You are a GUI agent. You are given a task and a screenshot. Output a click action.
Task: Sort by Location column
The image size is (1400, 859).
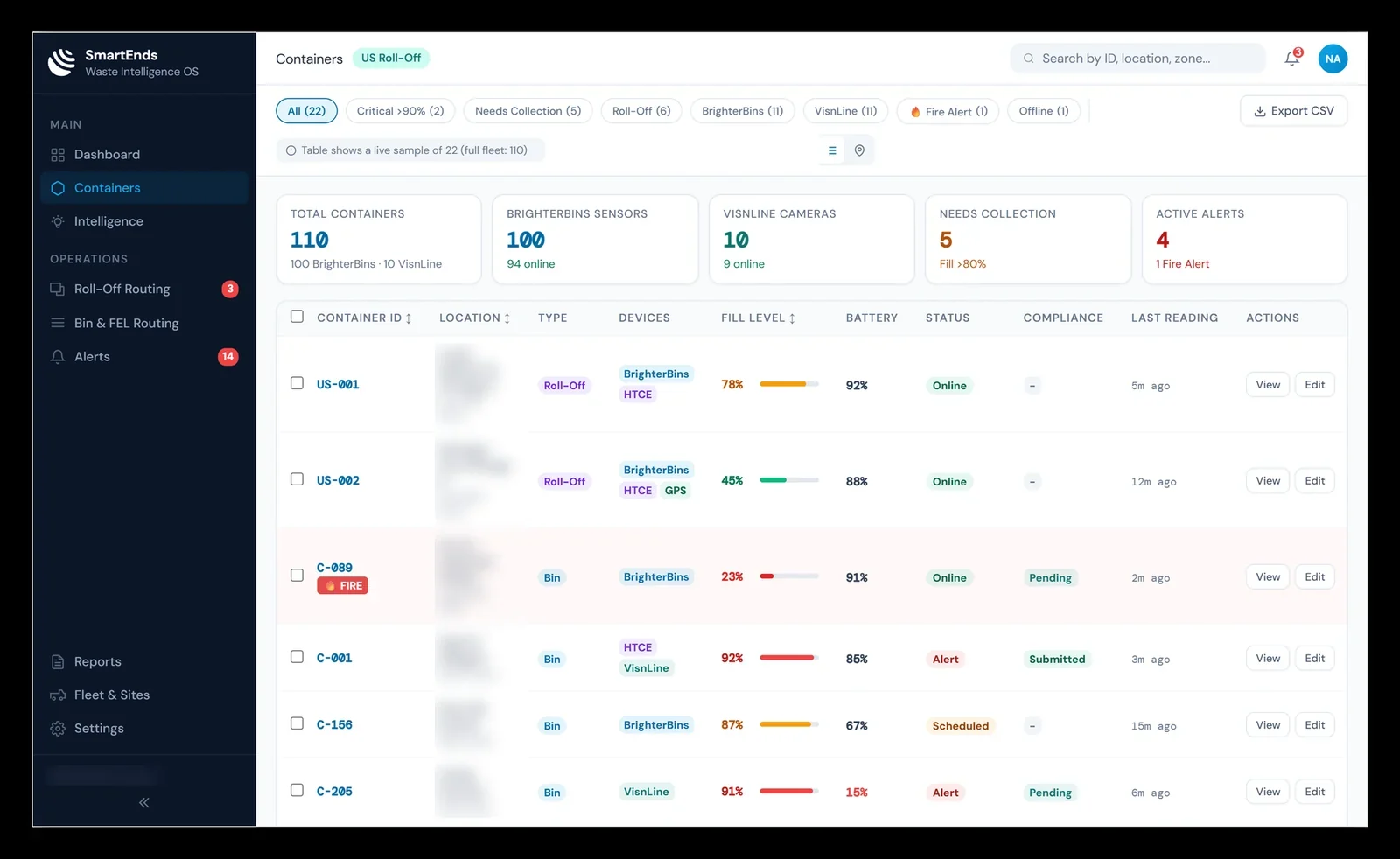(x=474, y=318)
